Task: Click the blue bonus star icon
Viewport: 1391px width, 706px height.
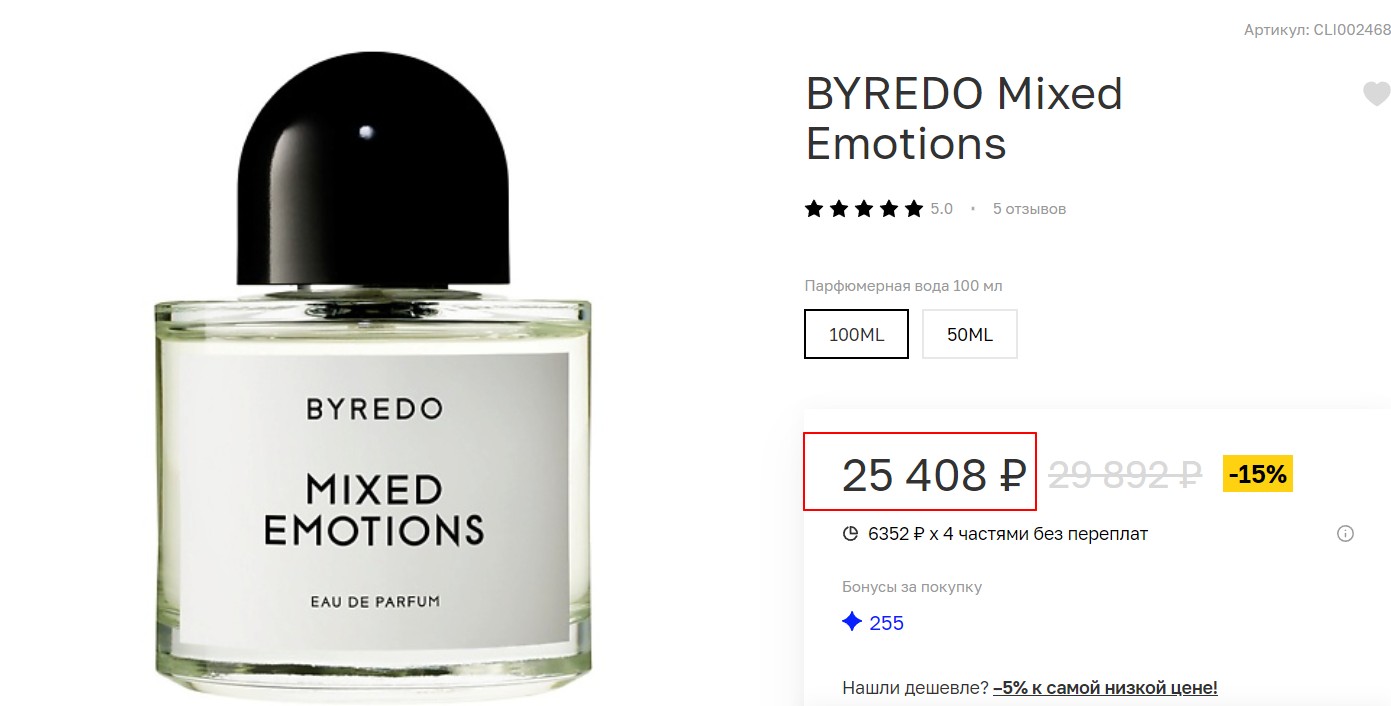Action: click(x=852, y=622)
